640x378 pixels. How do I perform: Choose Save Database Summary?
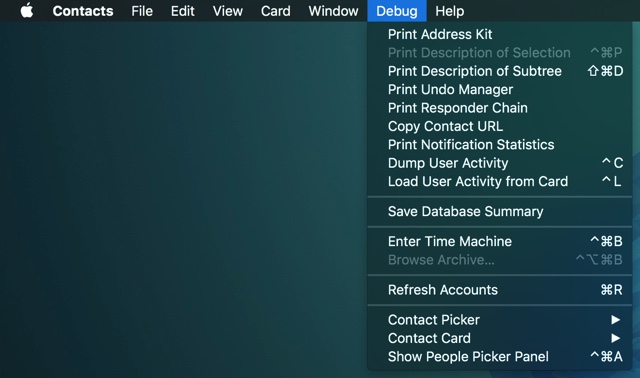(500, 211)
